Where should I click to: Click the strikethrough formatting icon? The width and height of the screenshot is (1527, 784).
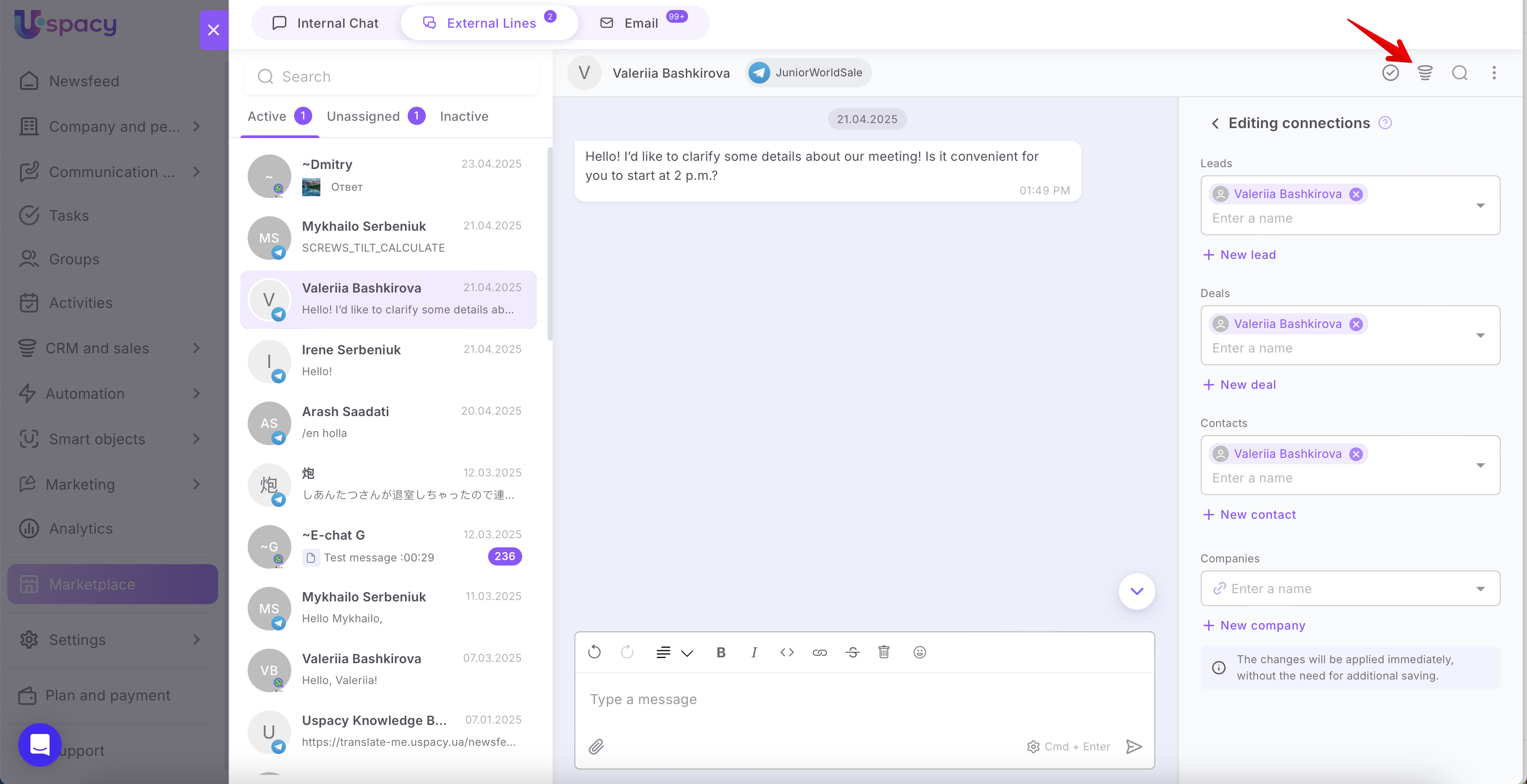[853, 652]
